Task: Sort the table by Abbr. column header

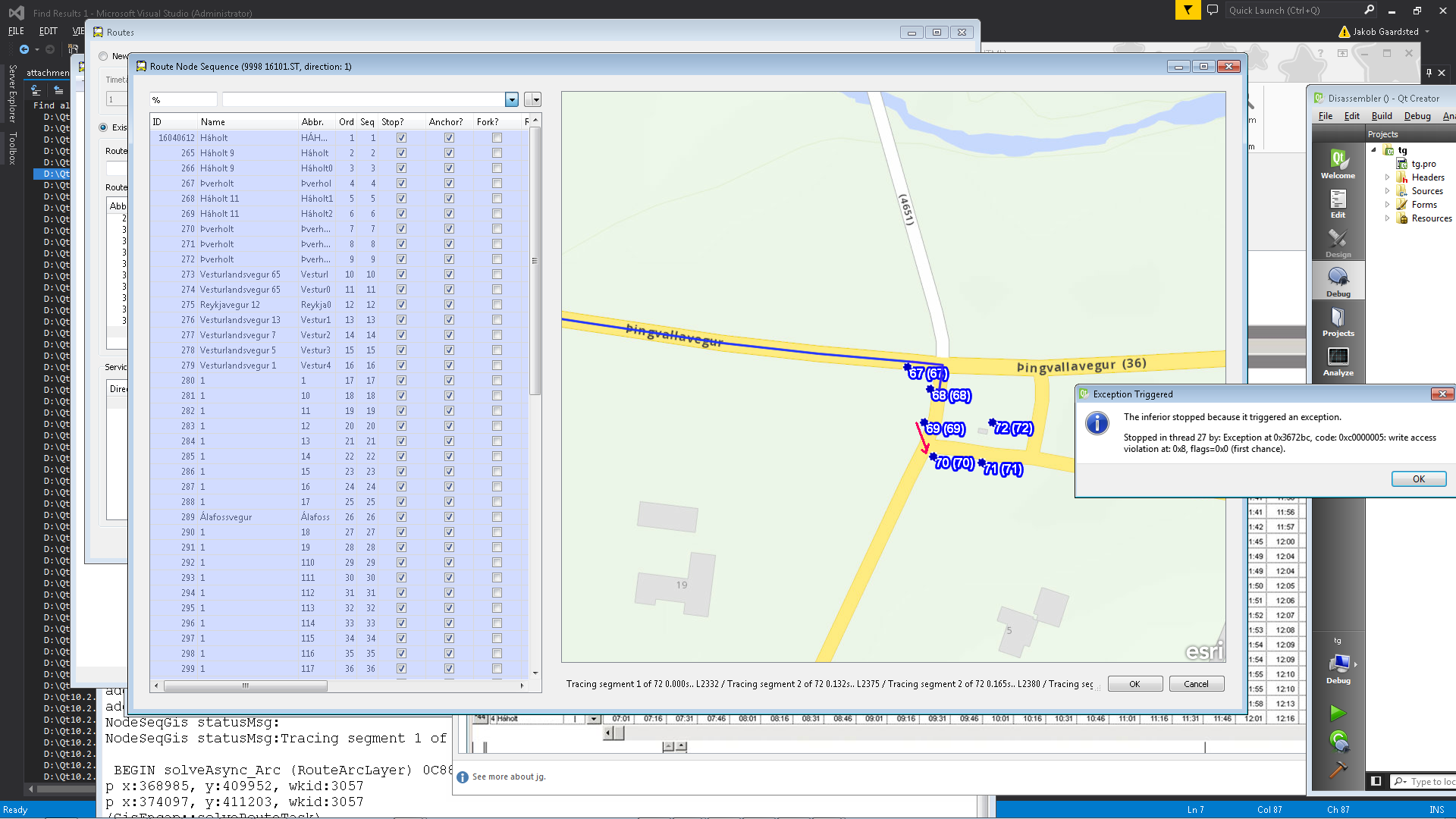Action: coord(316,122)
